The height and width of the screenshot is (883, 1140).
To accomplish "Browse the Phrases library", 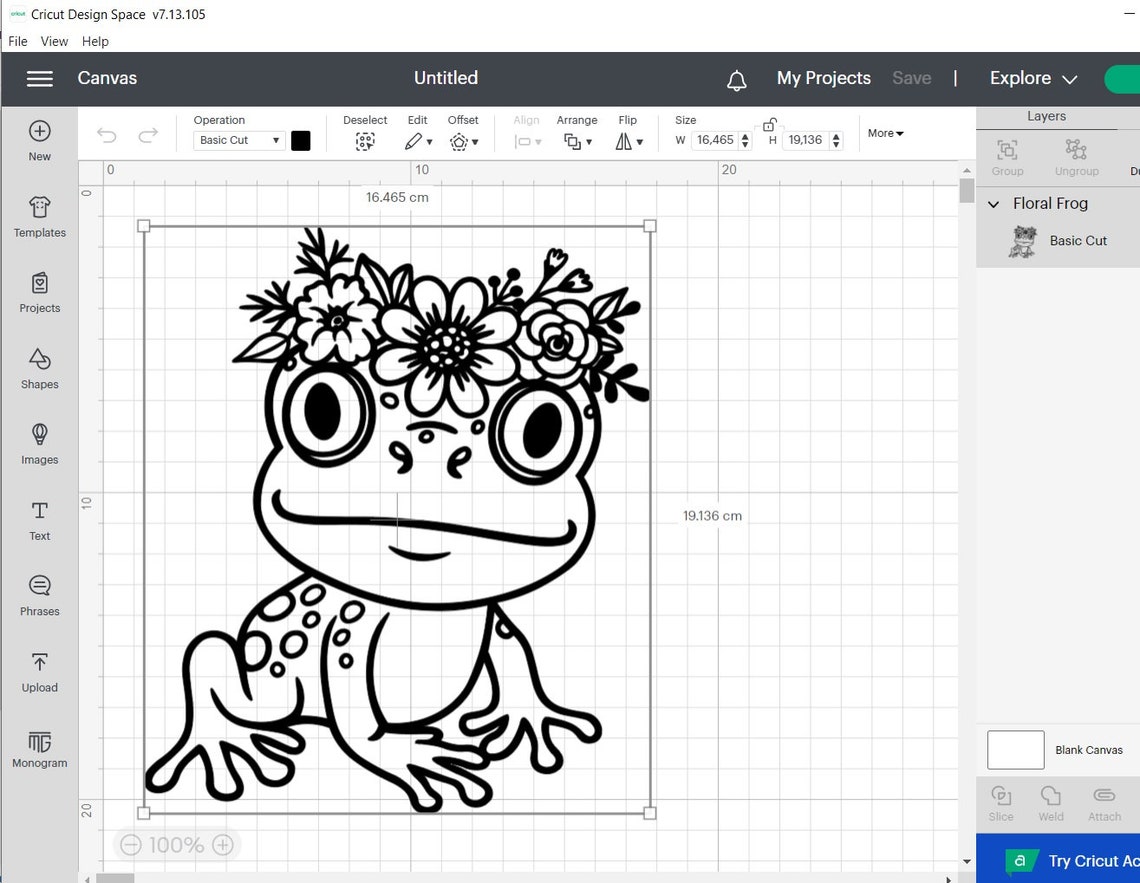I will [39, 596].
